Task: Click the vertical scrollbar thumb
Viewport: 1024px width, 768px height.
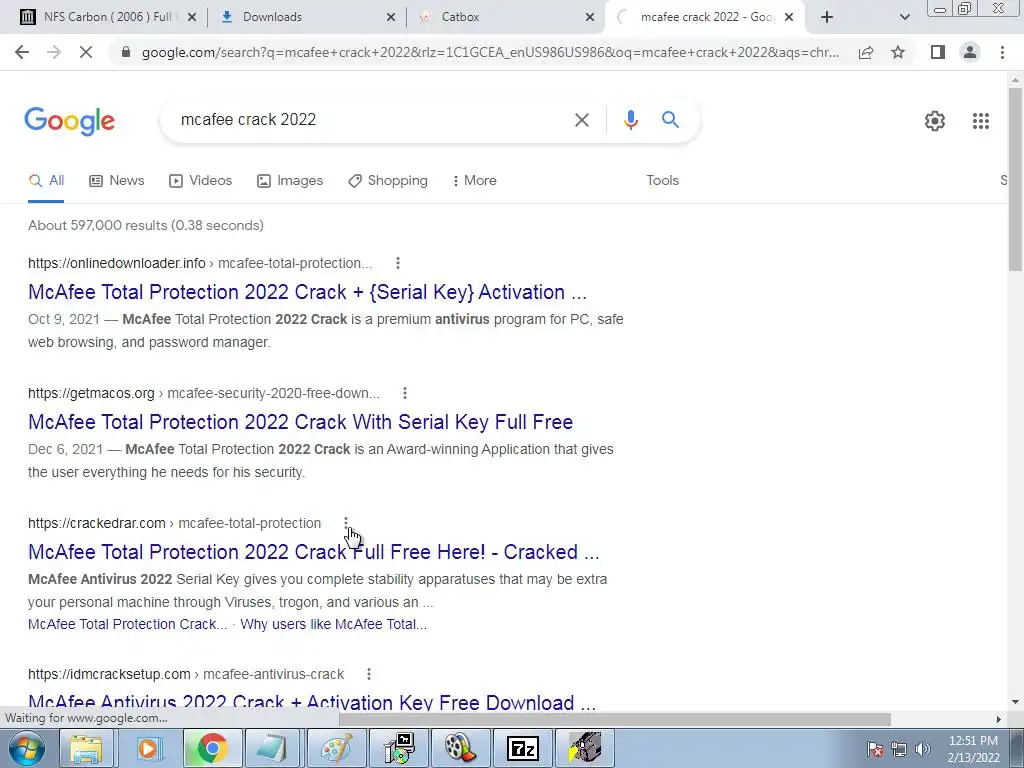Action: [x=1015, y=178]
